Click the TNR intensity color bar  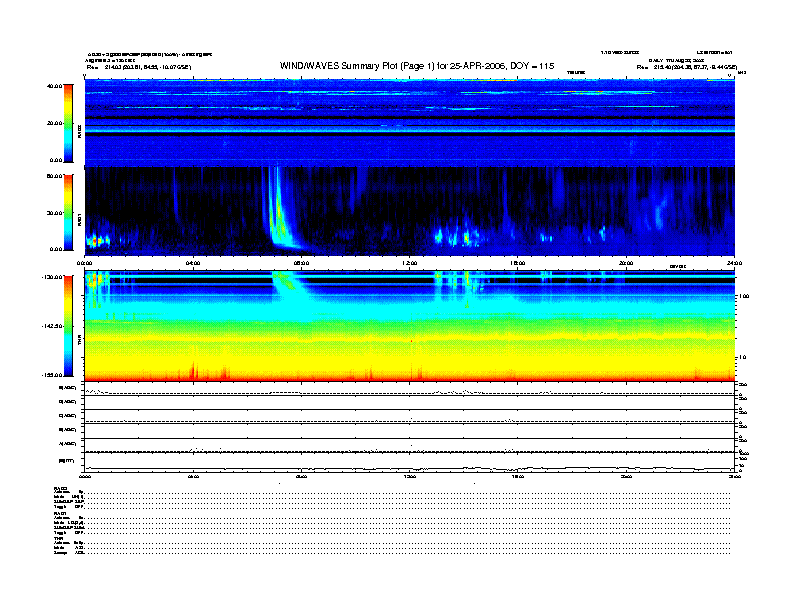(68, 326)
